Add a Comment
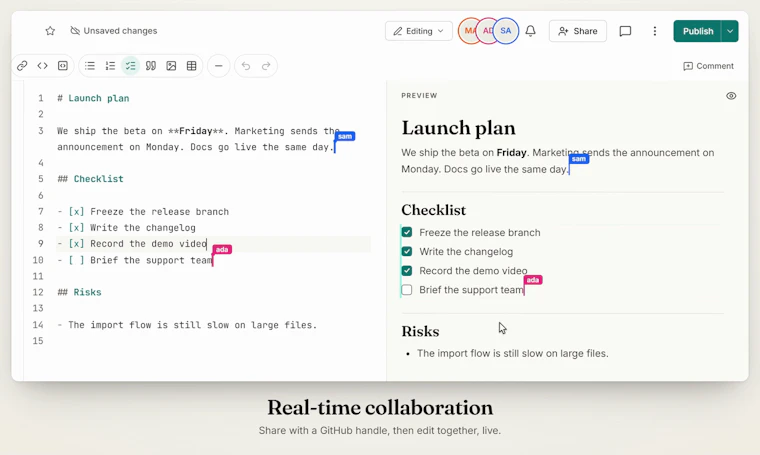 (x=708, y=66)
